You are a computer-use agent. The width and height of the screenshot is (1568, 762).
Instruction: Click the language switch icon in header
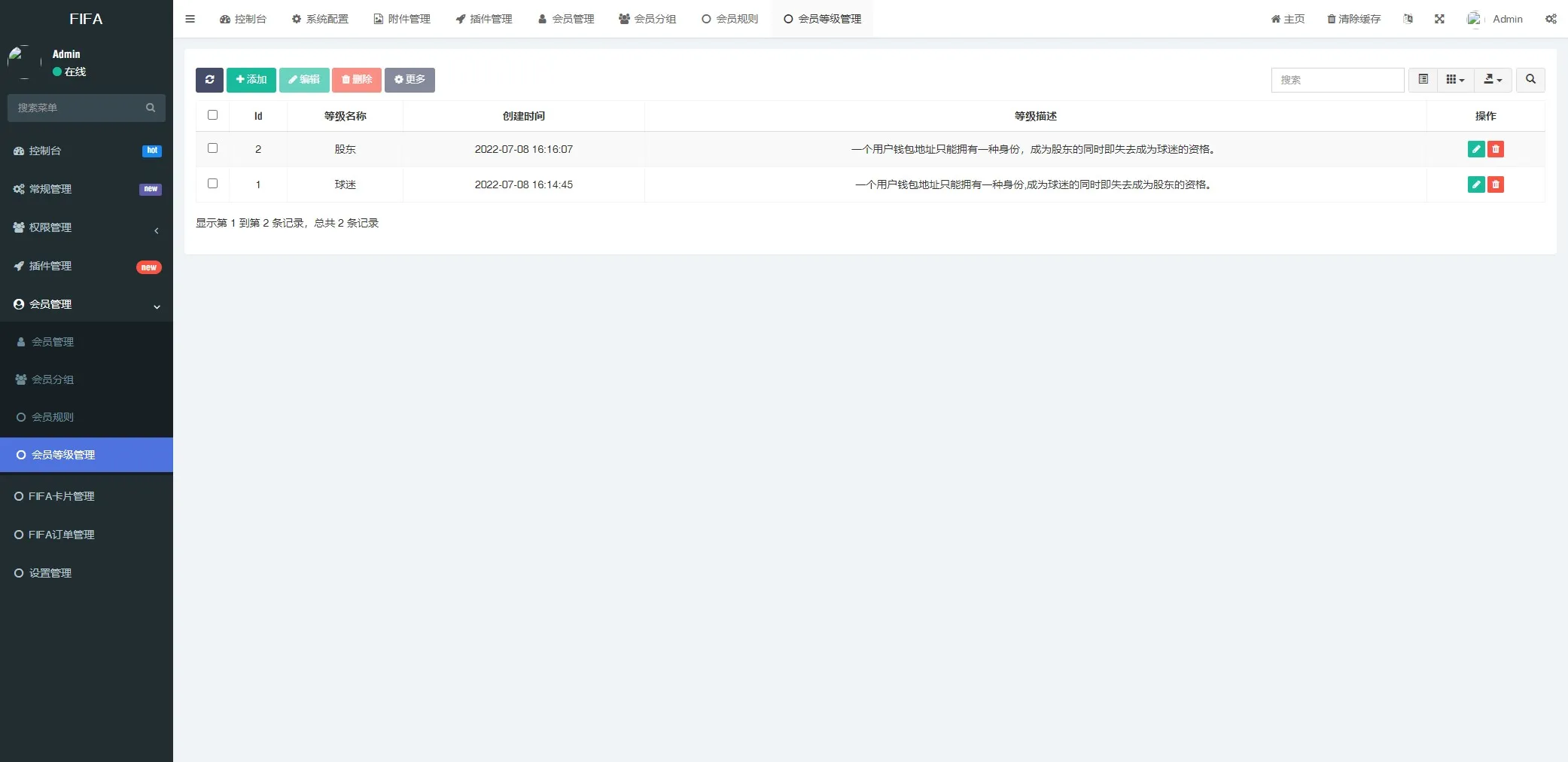click(1408, 19)
